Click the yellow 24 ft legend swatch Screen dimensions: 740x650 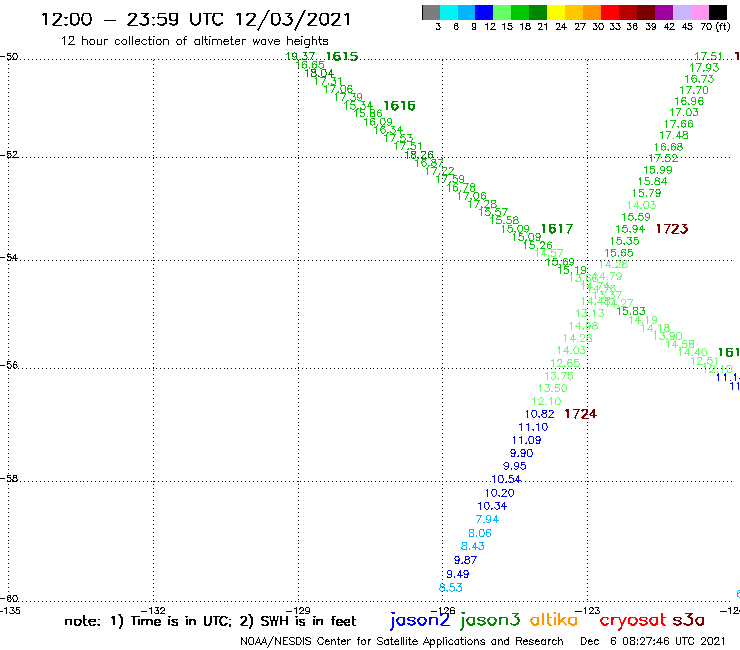[556, 12]
